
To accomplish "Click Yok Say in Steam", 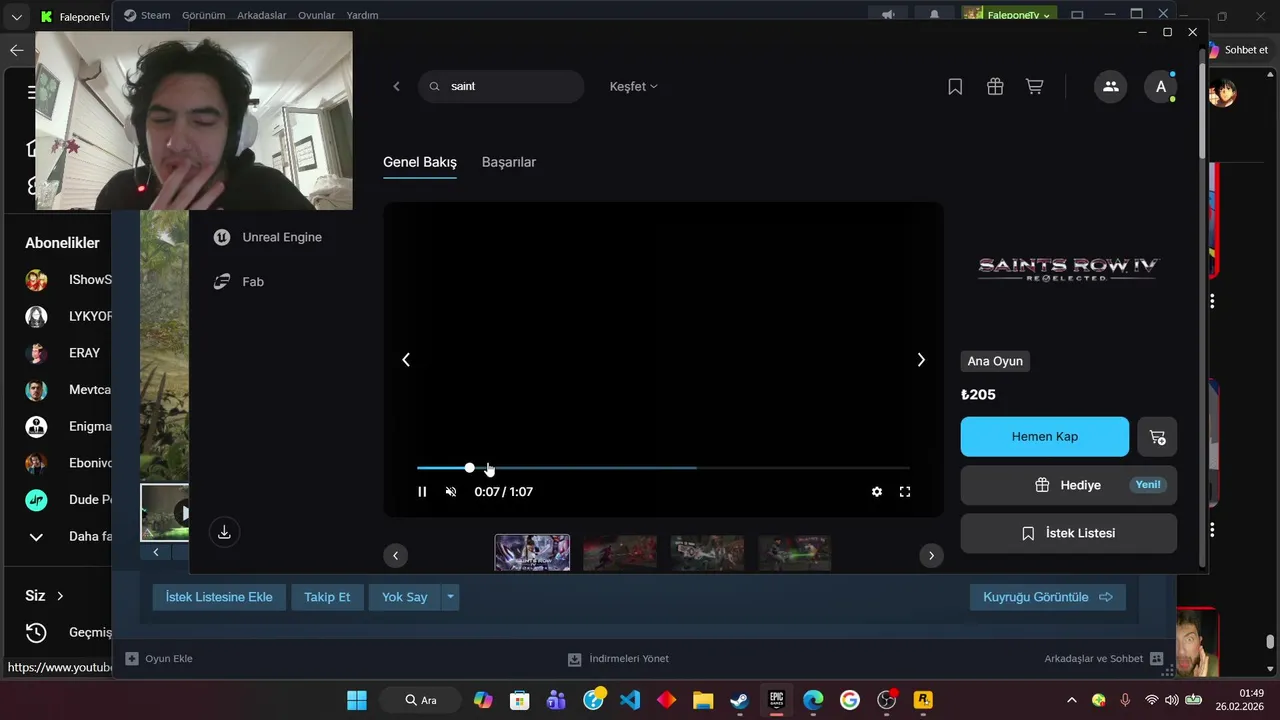I will 405,597.
